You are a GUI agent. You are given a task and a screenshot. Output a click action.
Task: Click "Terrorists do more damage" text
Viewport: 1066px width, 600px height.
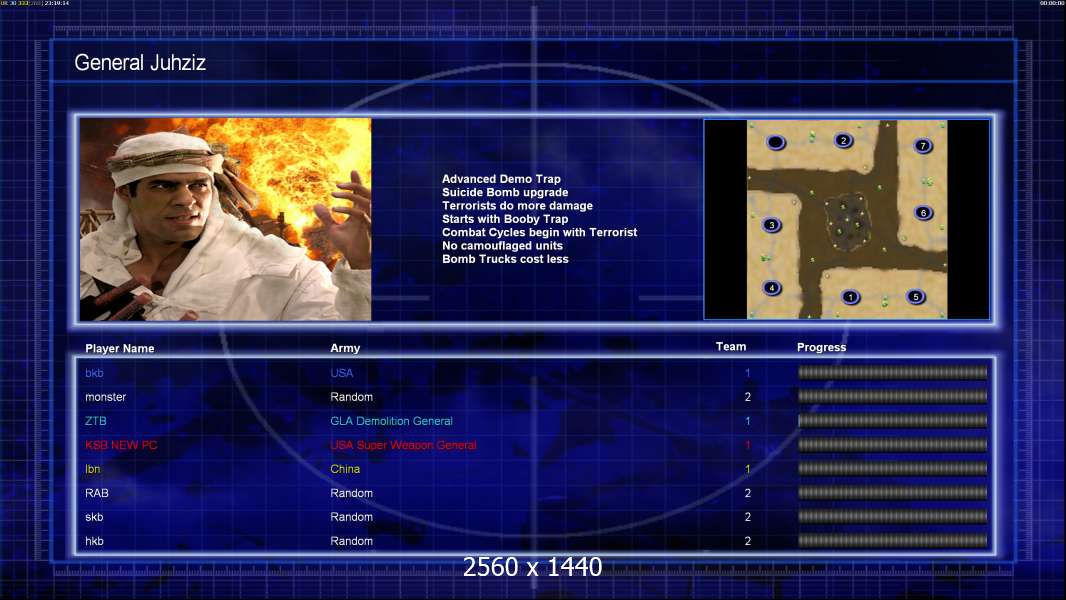[x=517, y=206]
